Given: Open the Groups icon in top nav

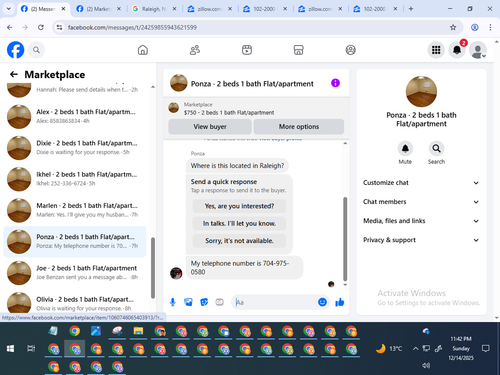Looking at the screenshot, I should tap(350, 50).
